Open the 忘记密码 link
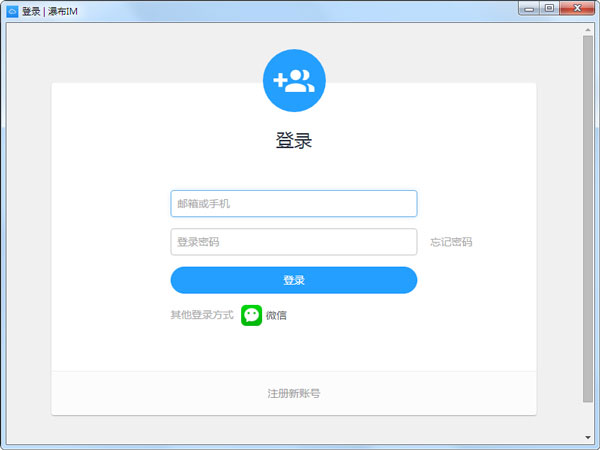Image resolution: width=600 pixels, height=450 pixels. (451, 242)
